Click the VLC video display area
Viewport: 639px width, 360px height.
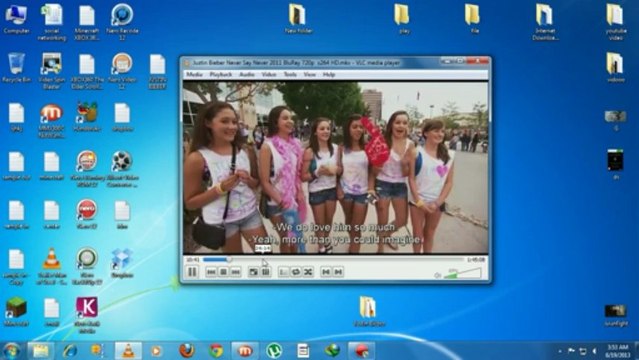coord(335,168)
